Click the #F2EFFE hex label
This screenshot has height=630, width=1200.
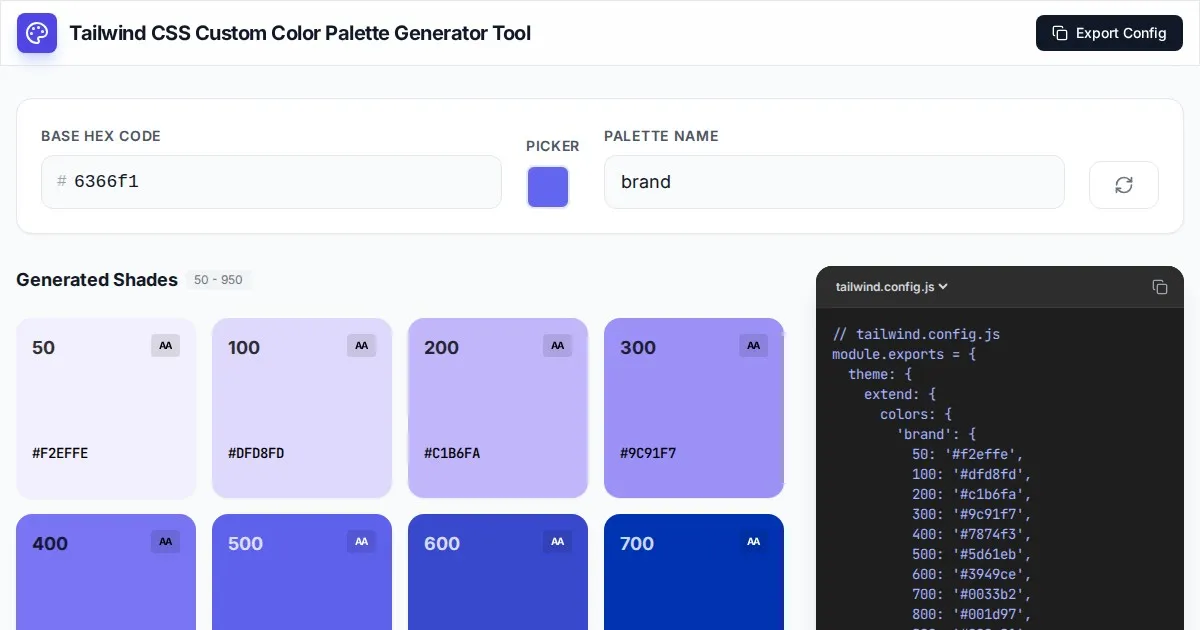[x=60, y=453]
